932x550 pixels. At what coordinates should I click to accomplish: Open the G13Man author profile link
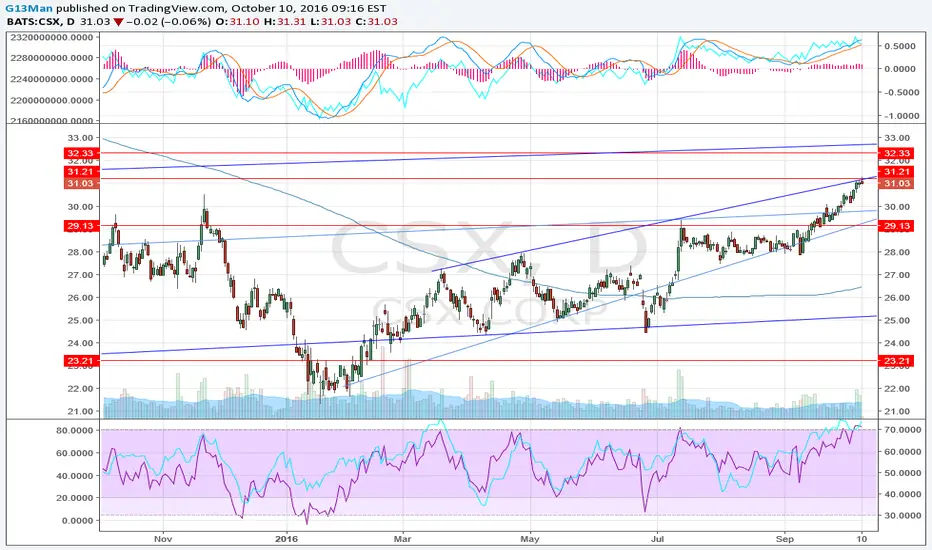30,9
